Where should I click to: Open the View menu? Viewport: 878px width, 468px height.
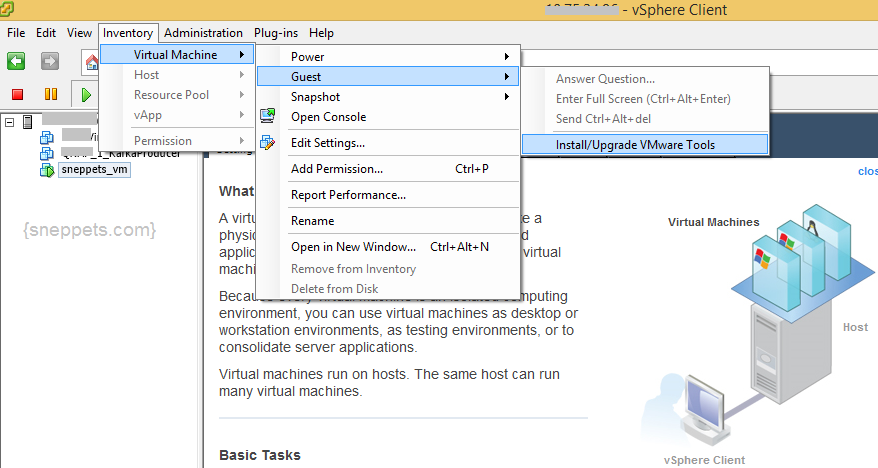80,33
